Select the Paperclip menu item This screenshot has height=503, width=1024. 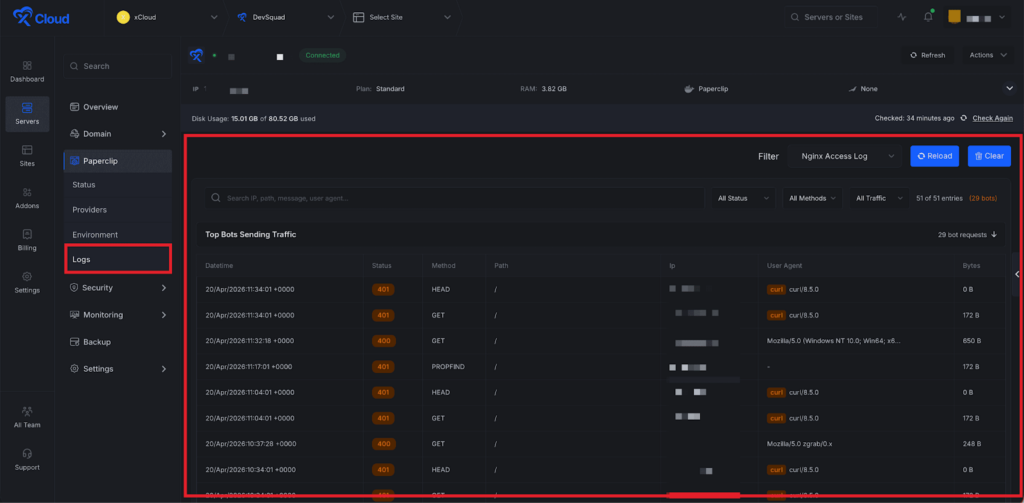118,161
